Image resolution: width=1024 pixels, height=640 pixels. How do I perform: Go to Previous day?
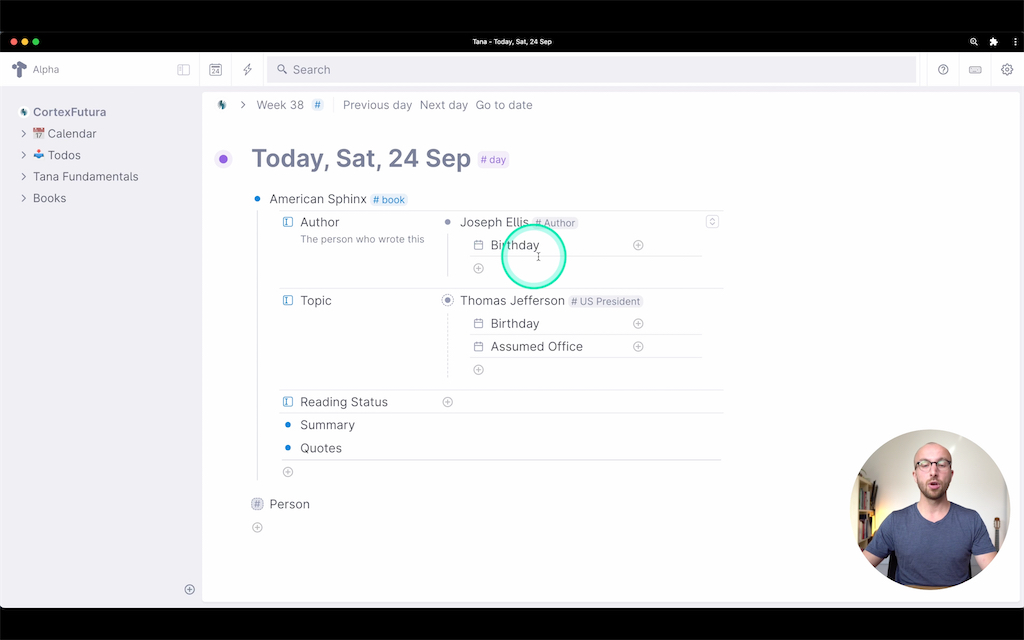point(377,104)
